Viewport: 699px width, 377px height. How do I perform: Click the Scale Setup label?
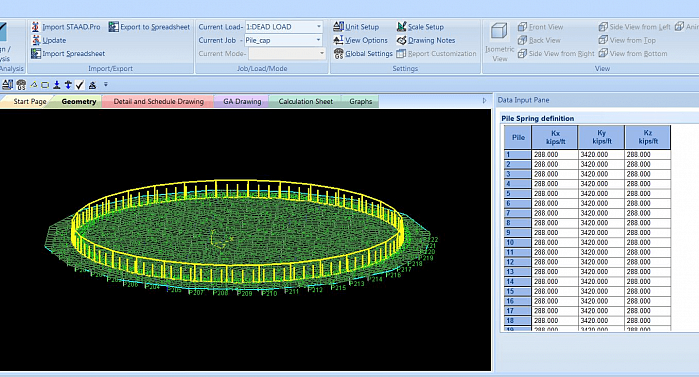coord(425,27)
